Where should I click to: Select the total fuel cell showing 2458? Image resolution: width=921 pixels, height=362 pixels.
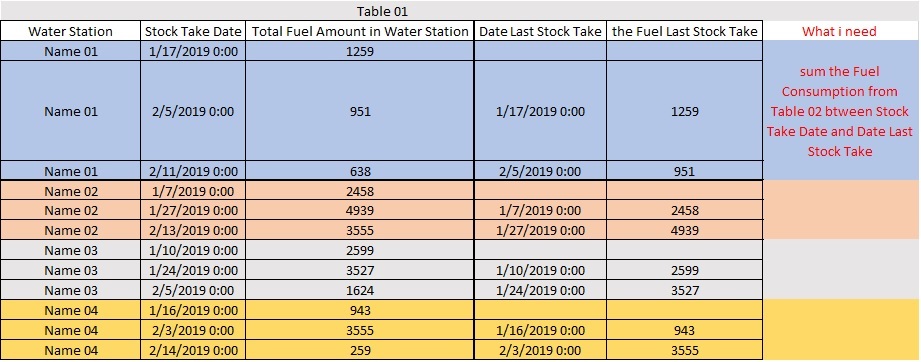(x=360, y=192)
